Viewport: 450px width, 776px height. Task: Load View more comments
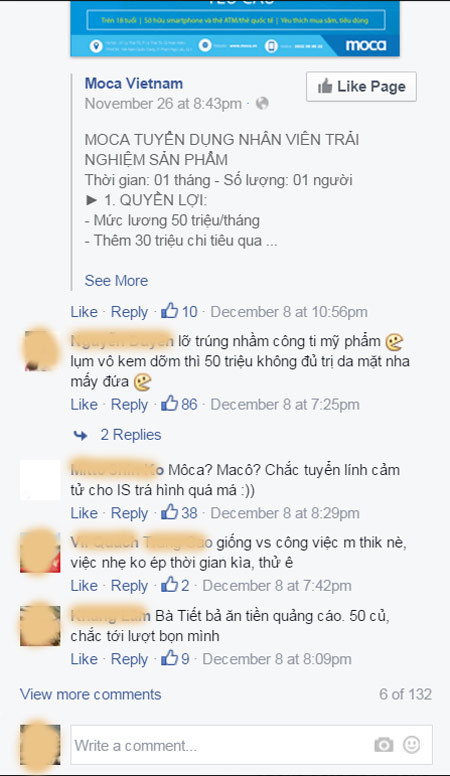91,694
